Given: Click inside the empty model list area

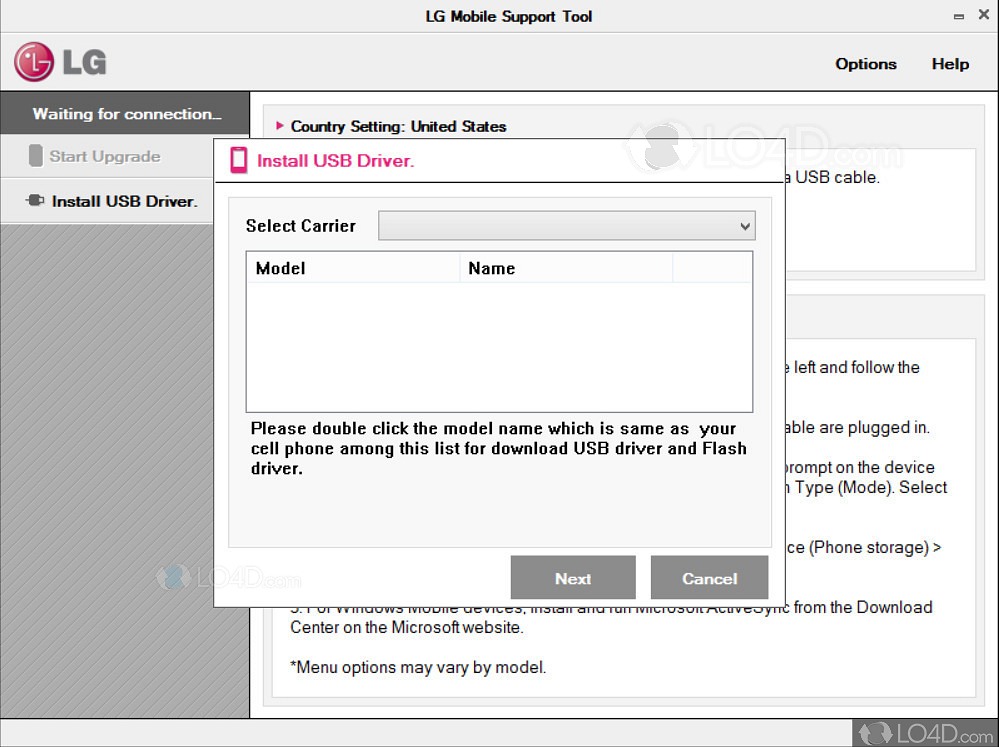Looking at the screenshot, I should point(498,345).
